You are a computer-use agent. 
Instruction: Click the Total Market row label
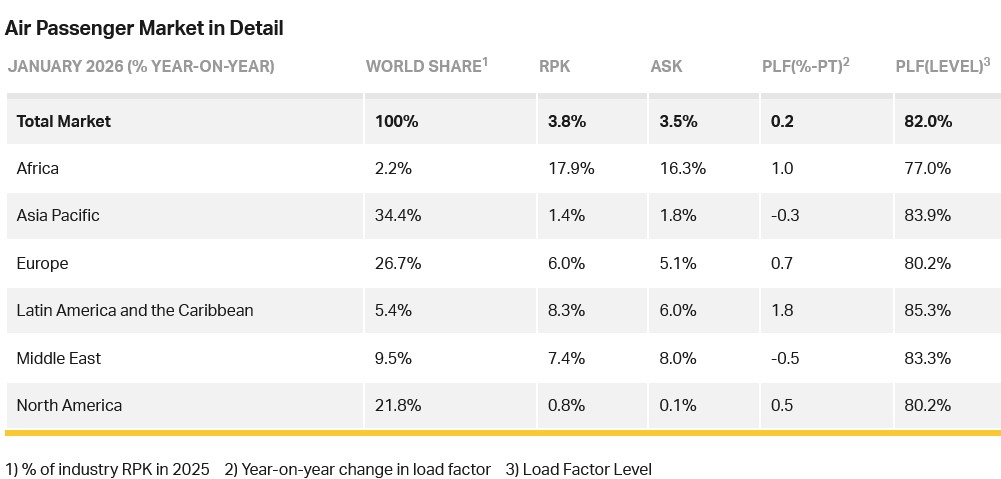(x=64, y=121)
